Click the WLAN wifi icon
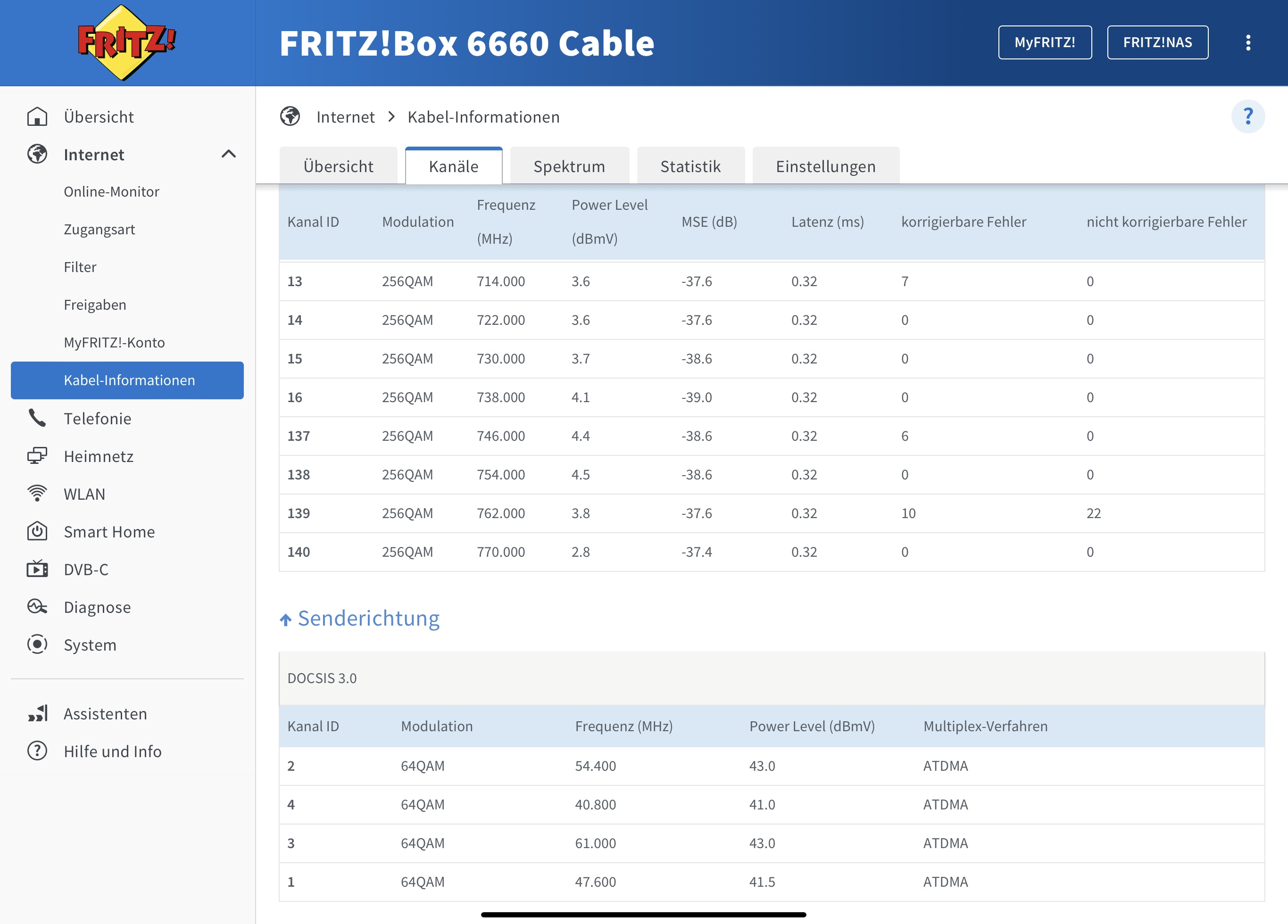1288x924 pixels. coord(37,494)
